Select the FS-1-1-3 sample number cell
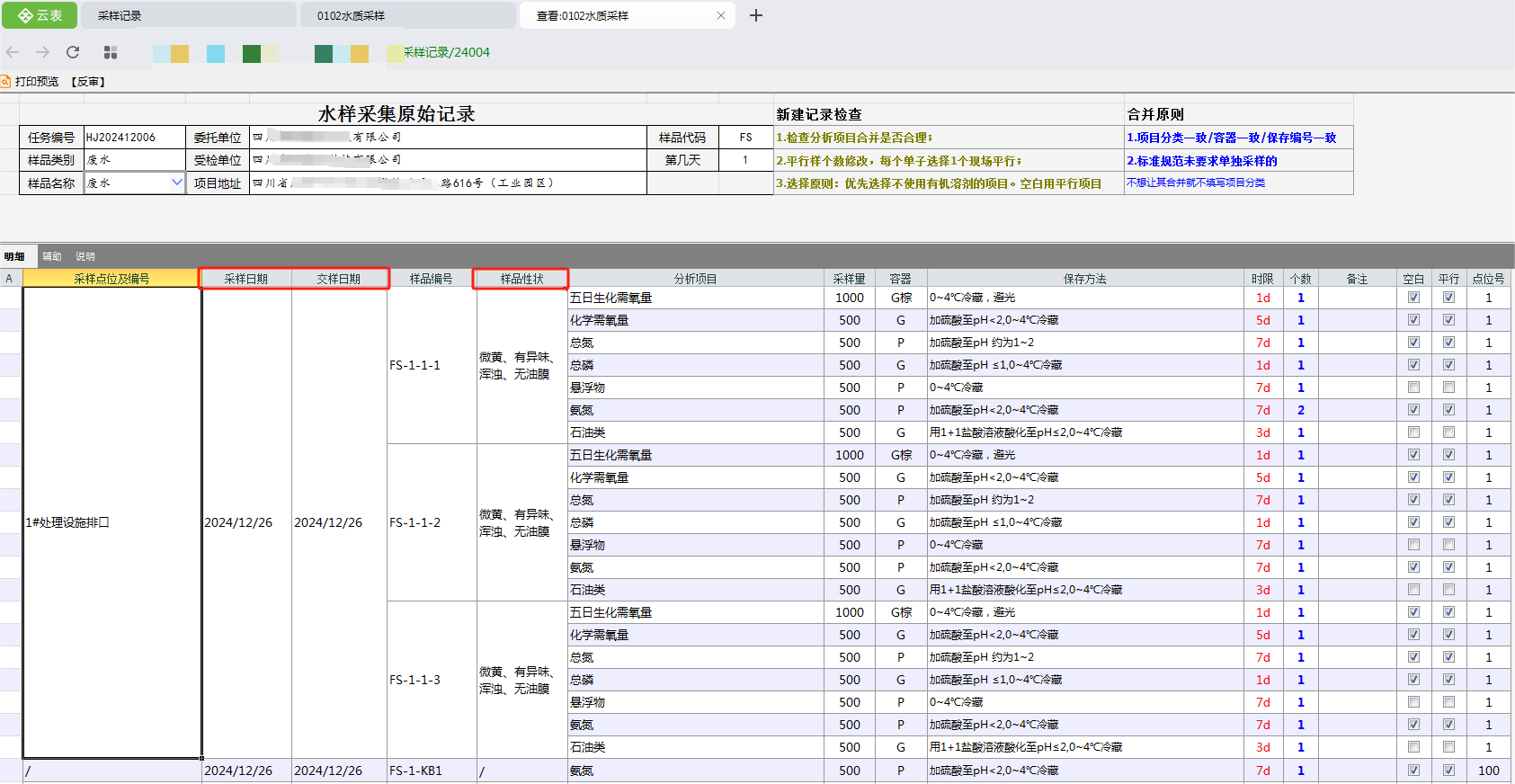Screen dimensions: 1515x784 click(432, 680)
